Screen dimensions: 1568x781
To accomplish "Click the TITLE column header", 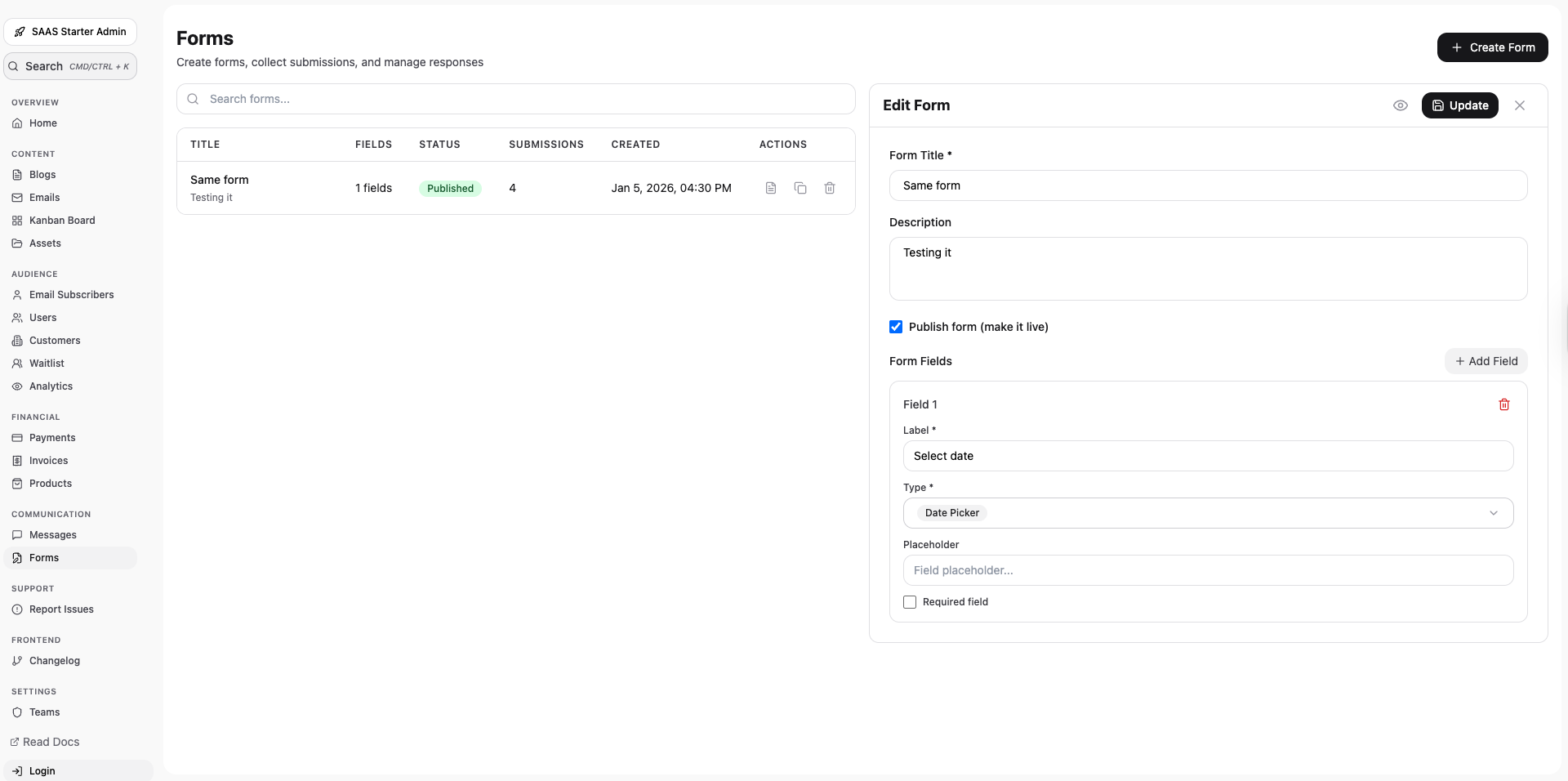I will click(x=205, y=145).
